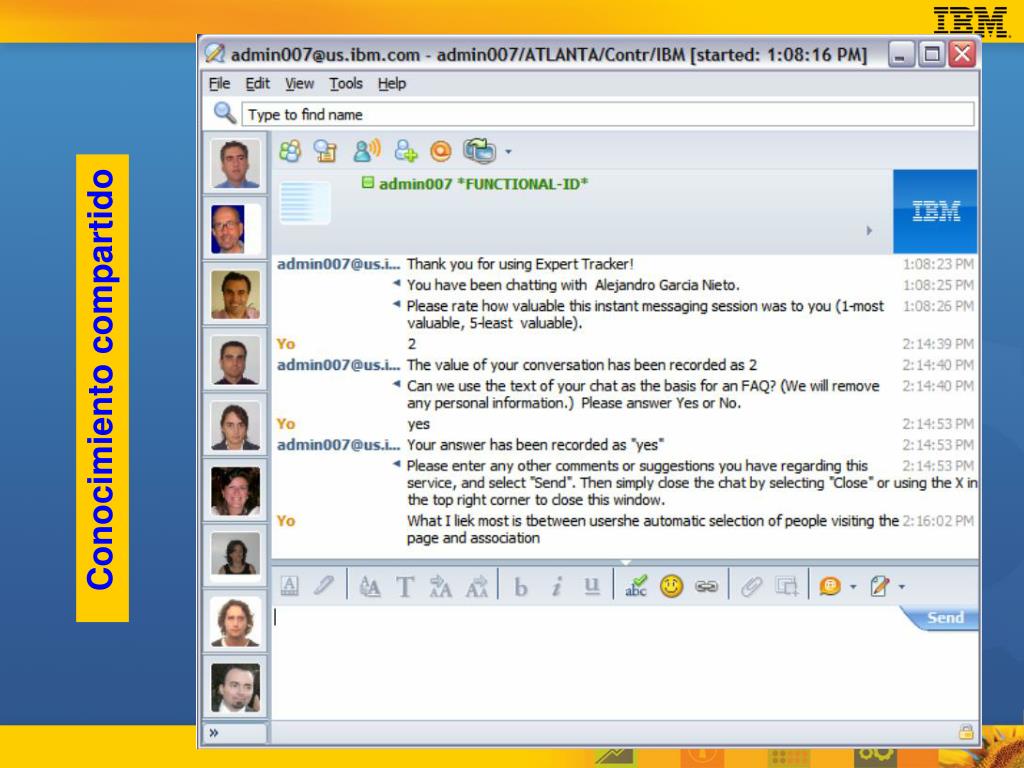This screenshot has width=1024, height=768.
Task: Toggle underline formatting
Action: (592, 586)
